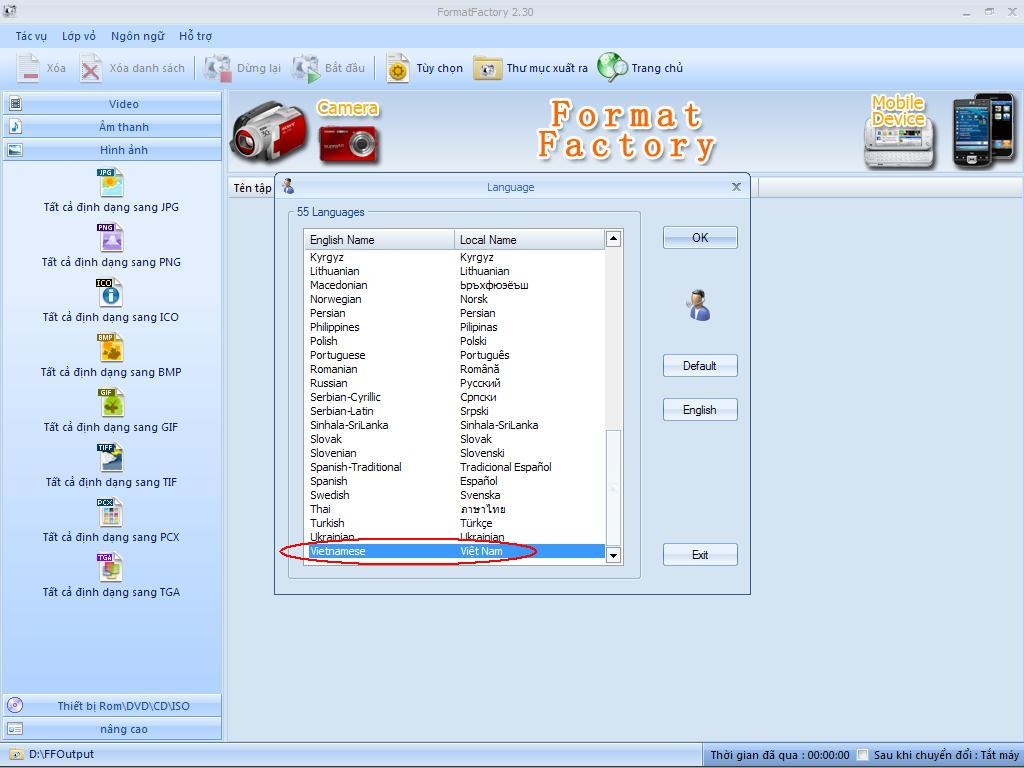The image size is (1024, 768).
Task: Select the Russian language row
Action: 455,383
